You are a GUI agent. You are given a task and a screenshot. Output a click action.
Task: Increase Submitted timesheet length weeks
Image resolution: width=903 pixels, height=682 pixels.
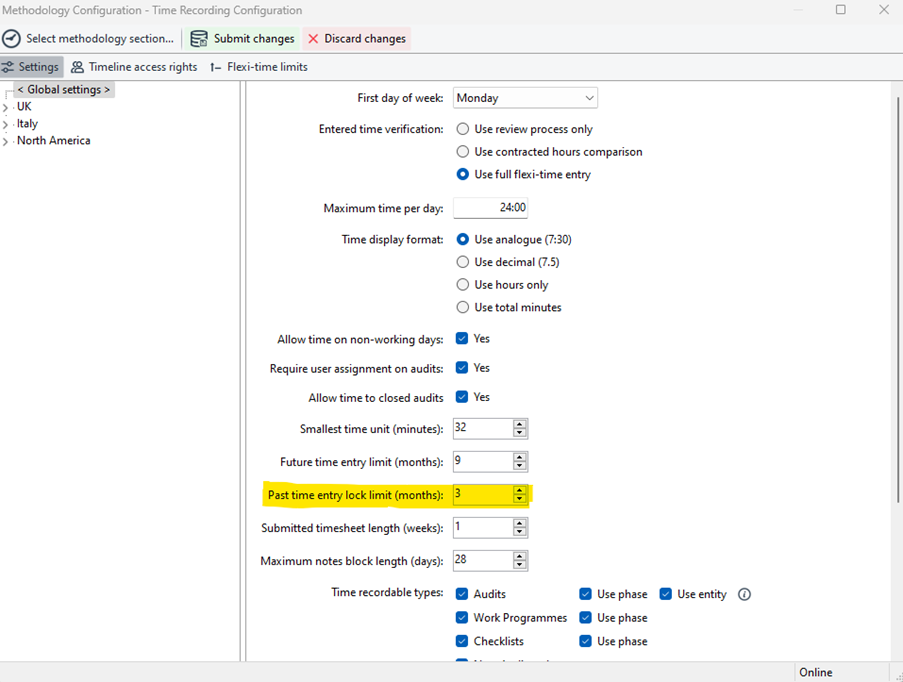point(519,522)
